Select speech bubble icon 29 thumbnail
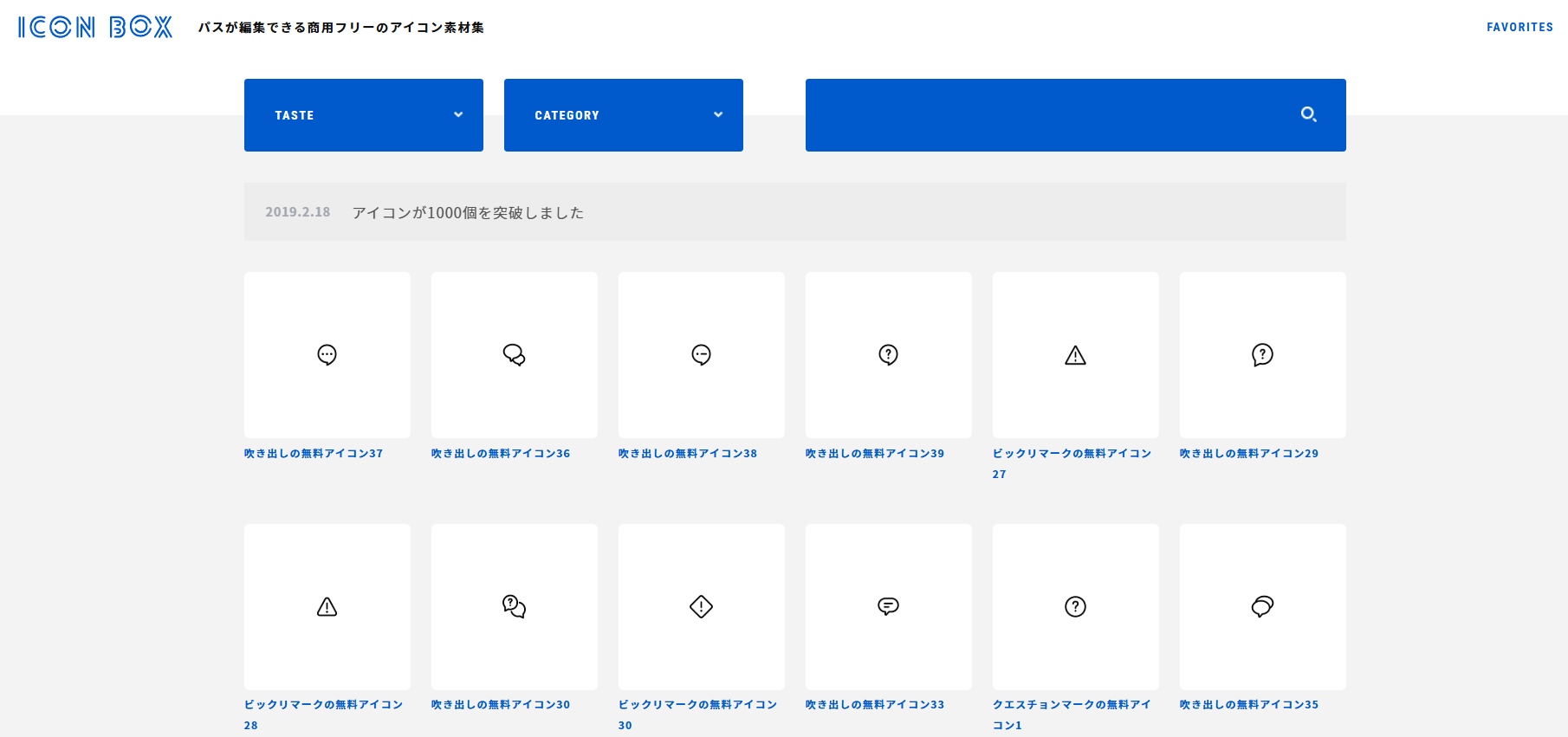 [x=1263, y=355]
